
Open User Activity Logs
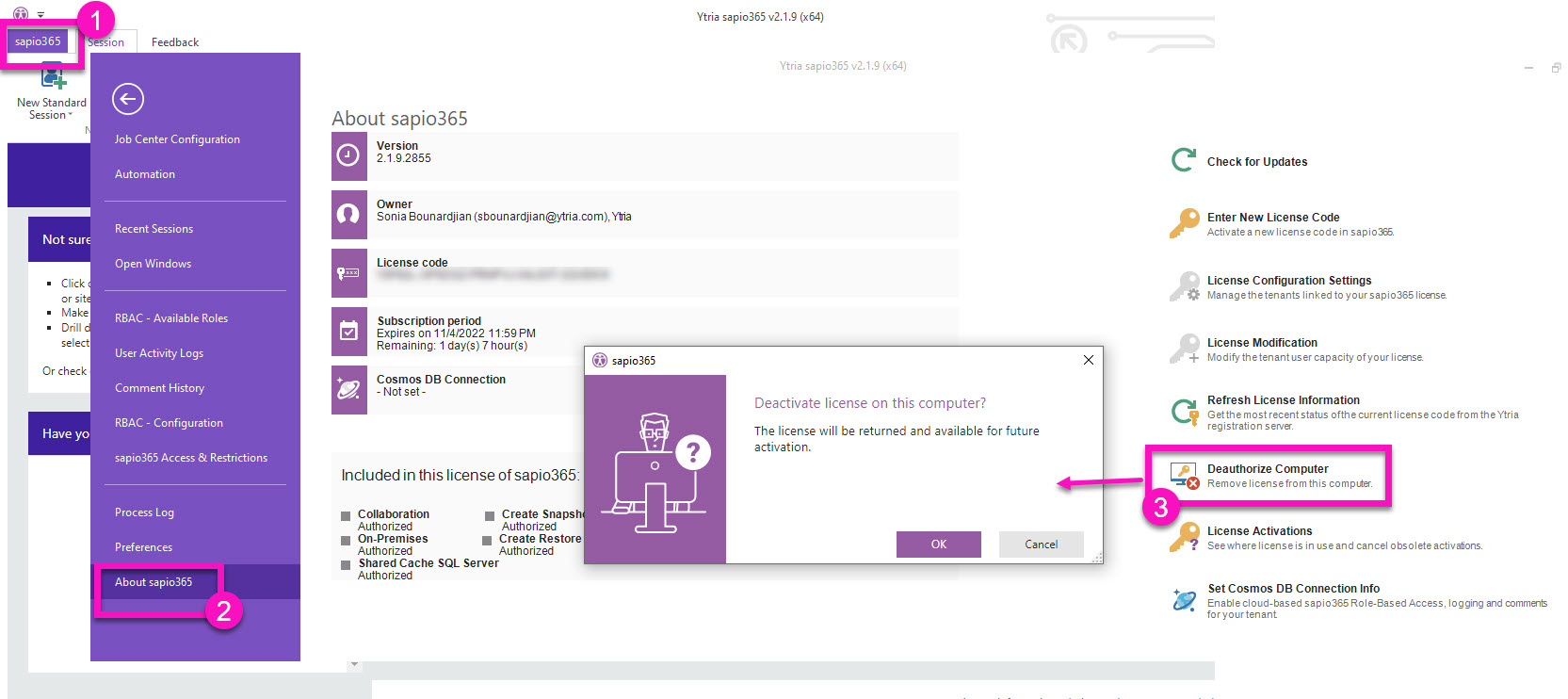pos(159,352)
